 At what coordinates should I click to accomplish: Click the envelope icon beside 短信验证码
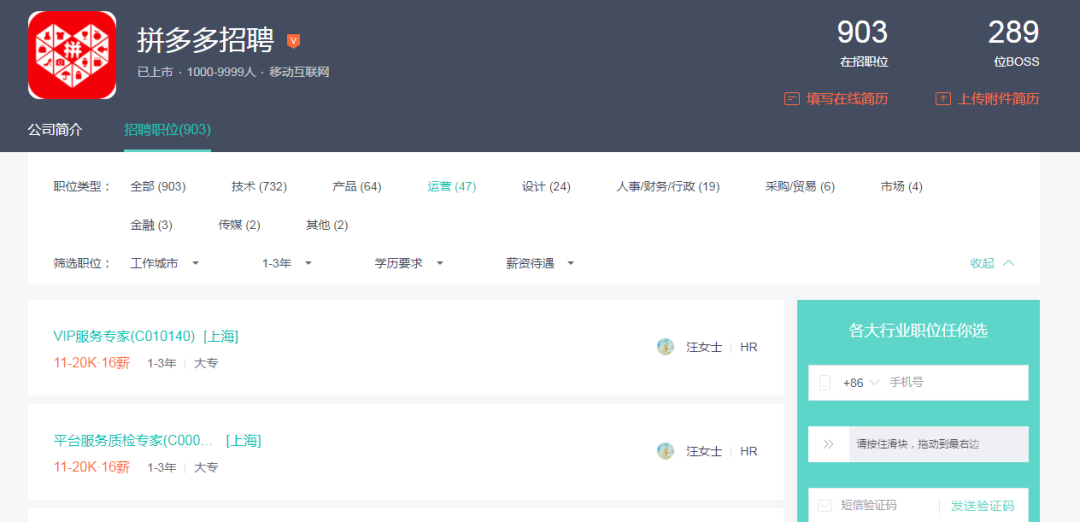click(x=824, y=506)
